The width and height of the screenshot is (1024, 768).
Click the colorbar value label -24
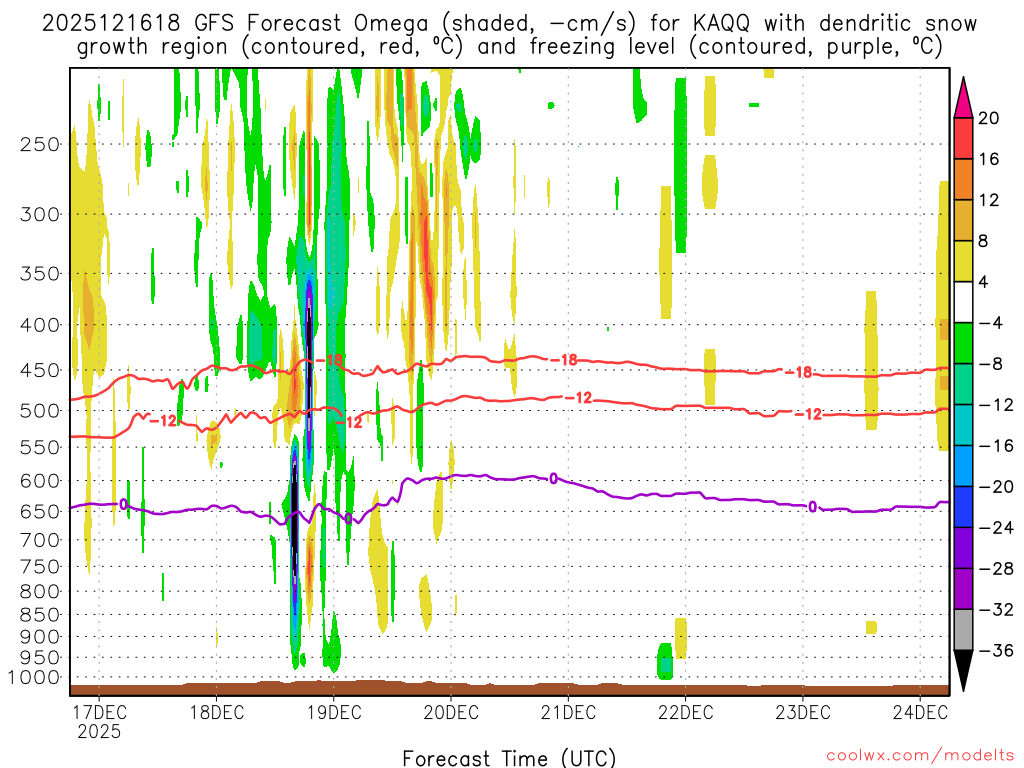point(996,528)
